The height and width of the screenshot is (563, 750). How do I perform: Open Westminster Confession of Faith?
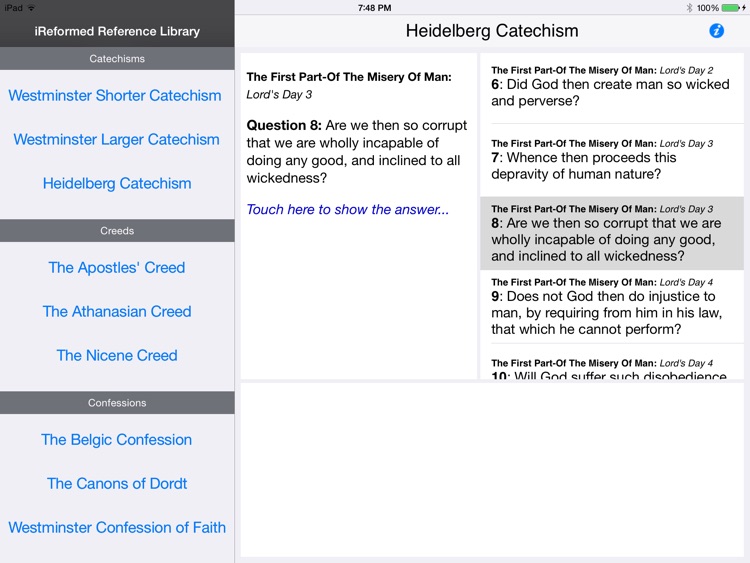pos(117,528)
